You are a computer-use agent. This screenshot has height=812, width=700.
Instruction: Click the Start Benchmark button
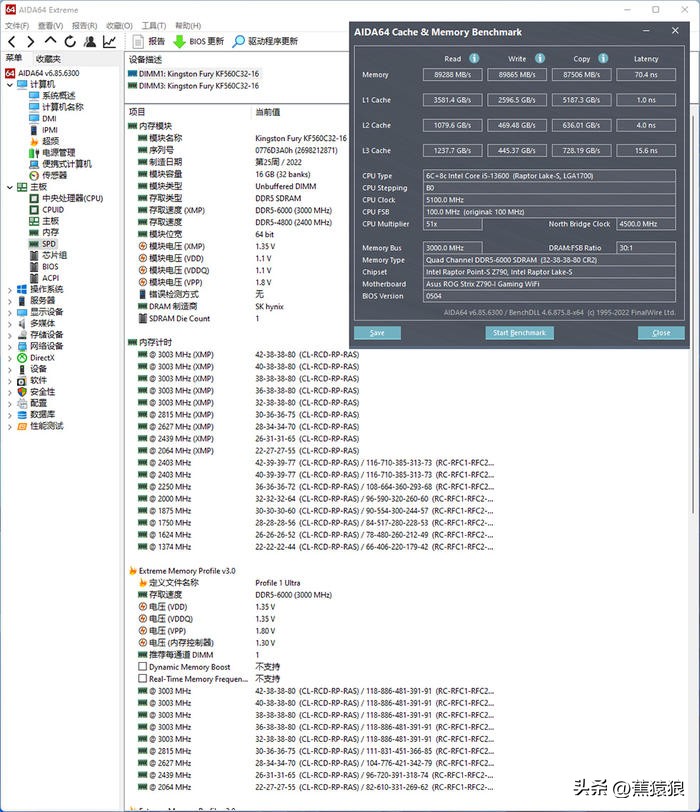click(519, 333)
